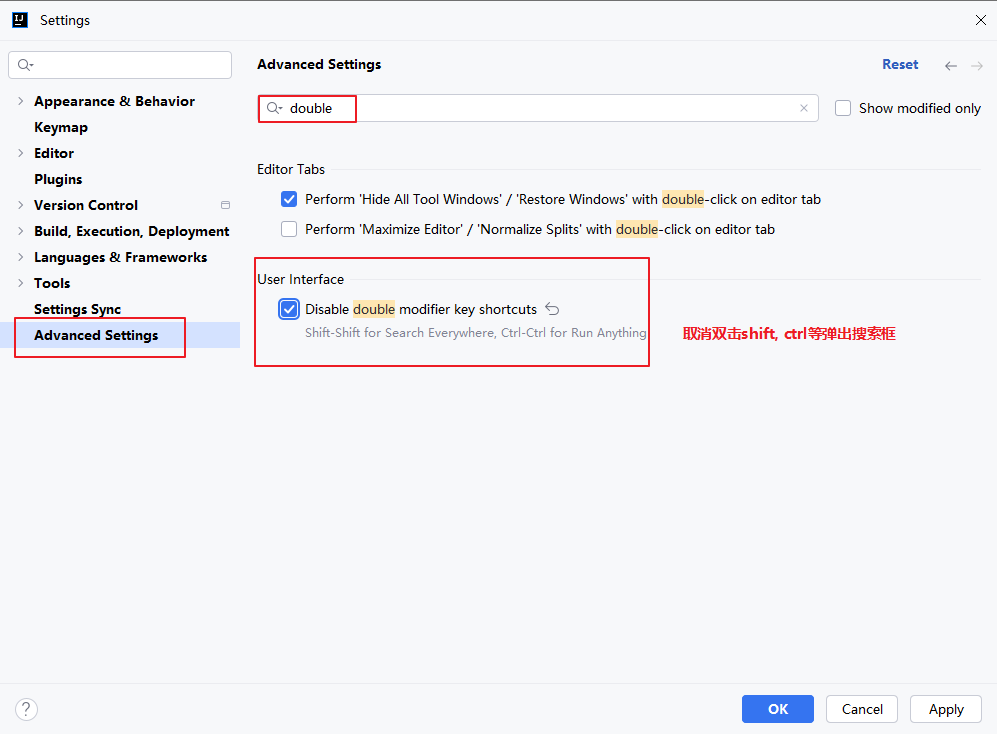The image size is (997, 734).
Task: Expand Languages & Frameworks node
Action: [x=20, y=257]
